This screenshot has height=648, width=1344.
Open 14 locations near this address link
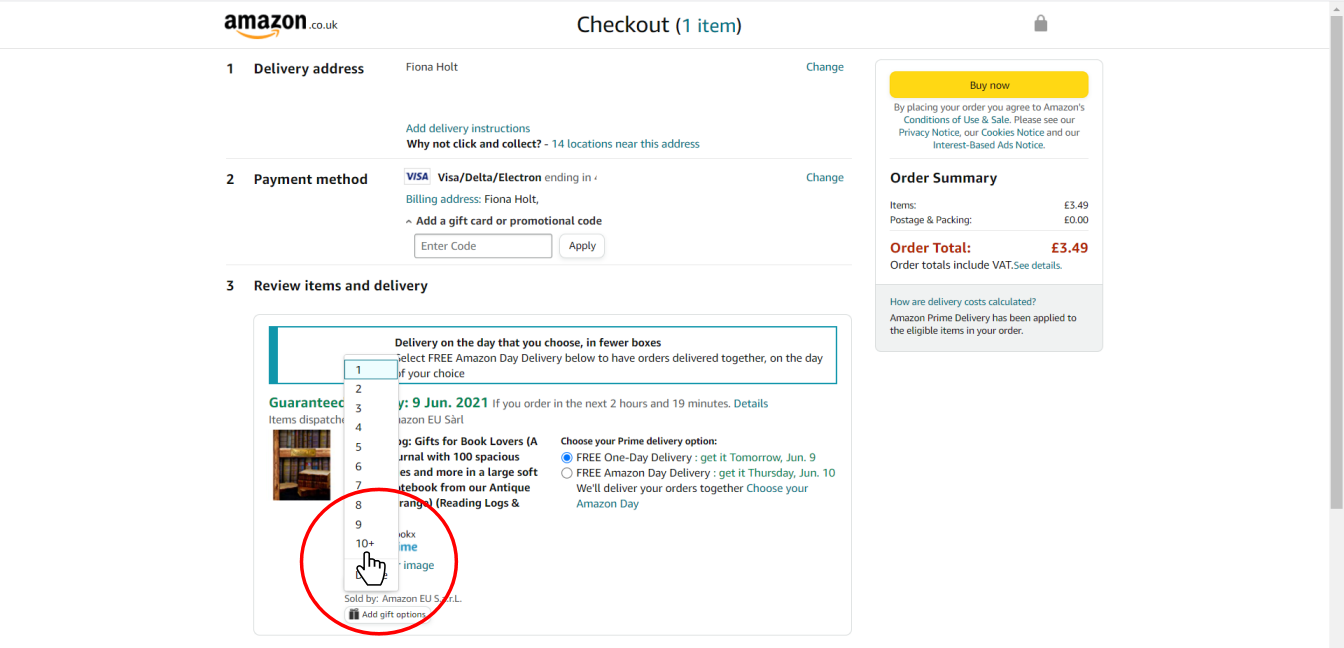tap(625, 144)
